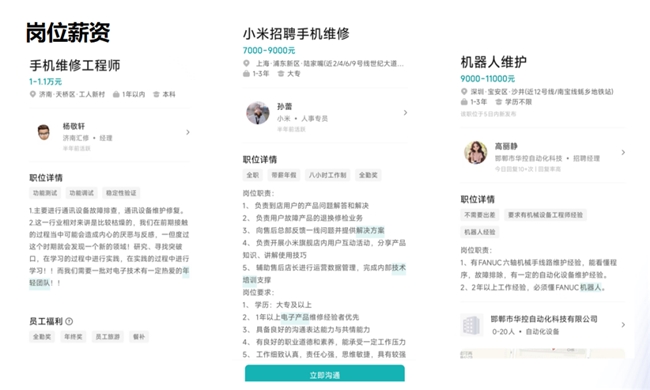Image resolution: width=650 pixels, height=390 pixels.
Task: Click the briefcase icon in the 小米招聘手机维修 listing
Action: point(246,74)
